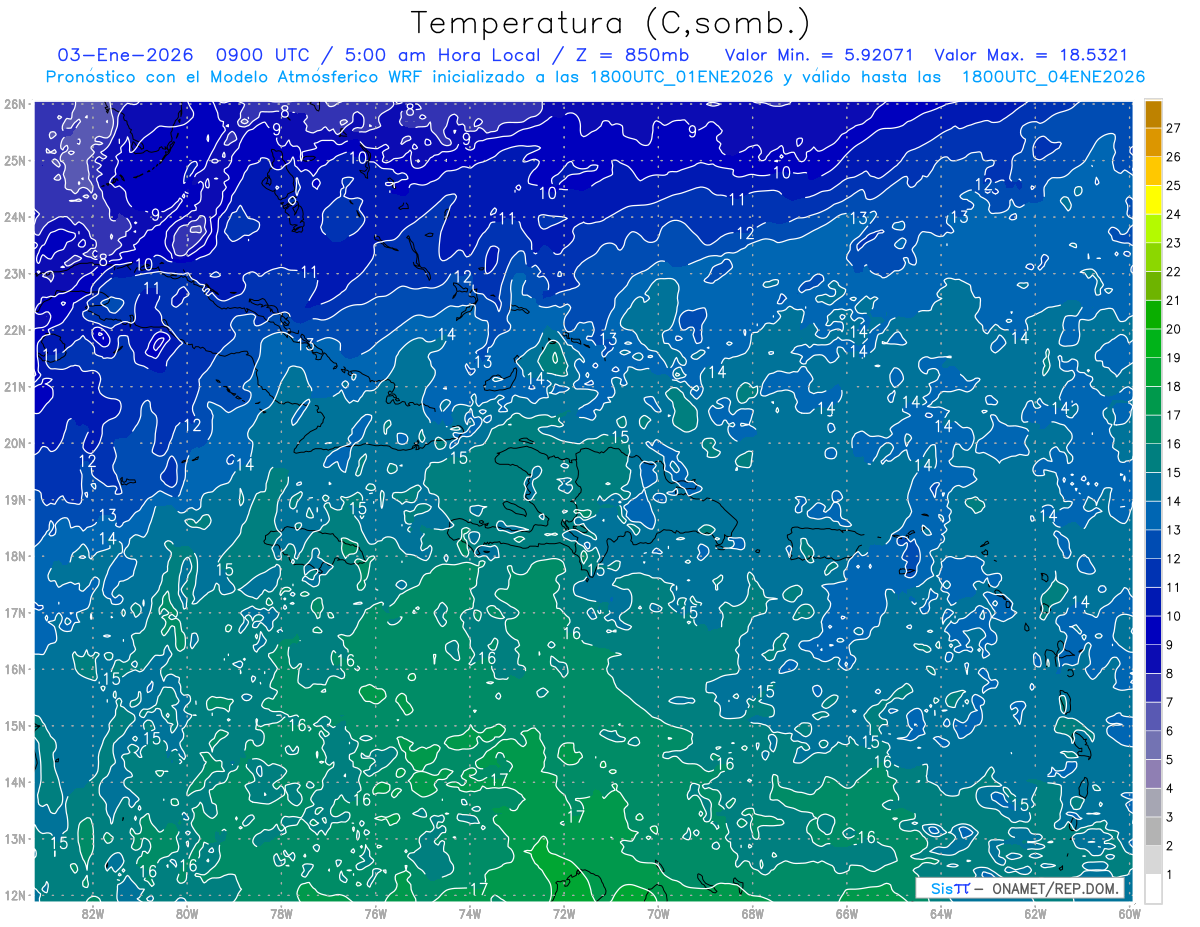This screenshot has height=927, width=1200.
Task: Click the longitude axis label "82W"
Action: [x=93, y=913]
